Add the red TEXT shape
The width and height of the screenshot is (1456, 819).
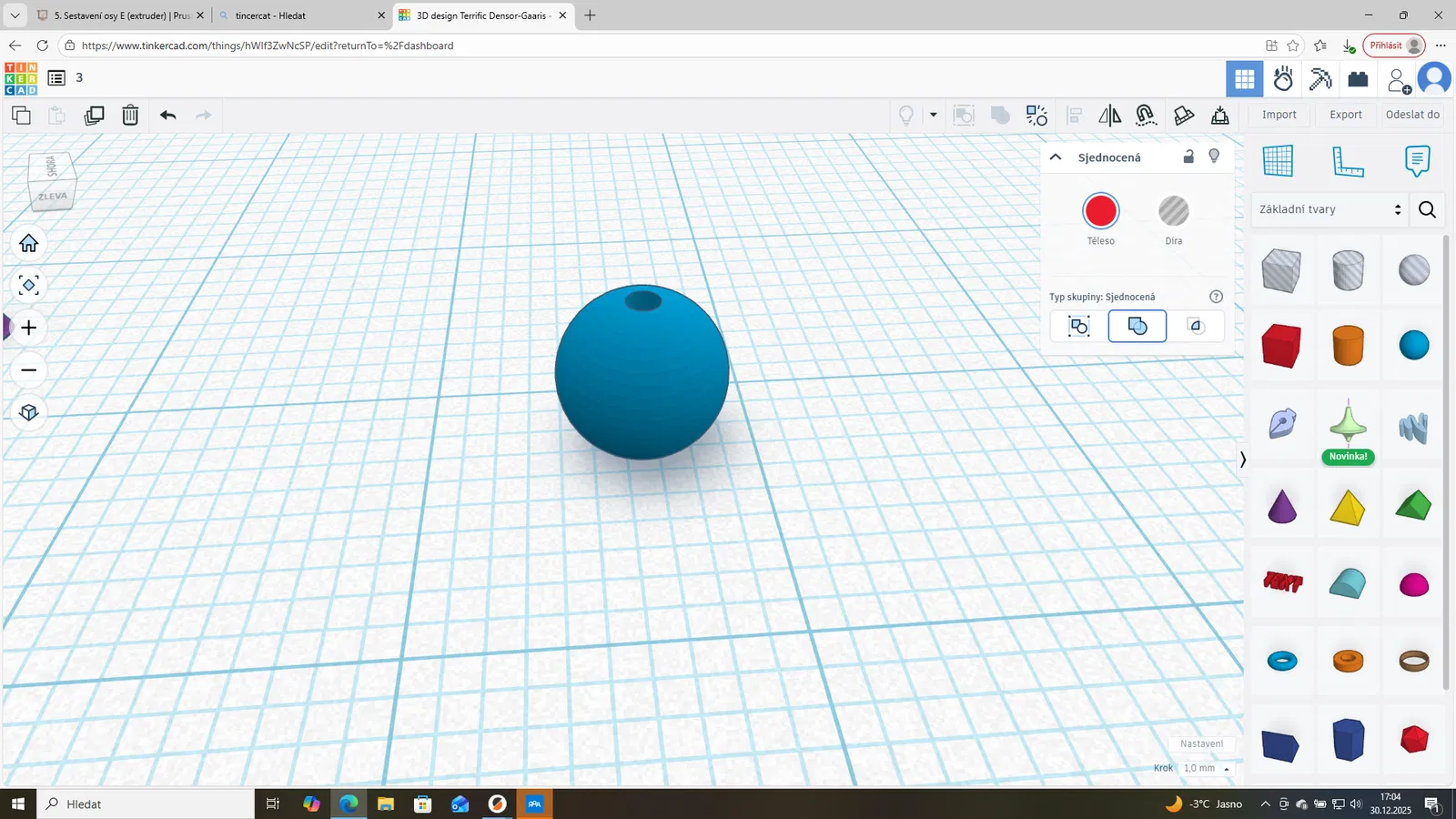pyautogui.click(x=1282, y=581)
